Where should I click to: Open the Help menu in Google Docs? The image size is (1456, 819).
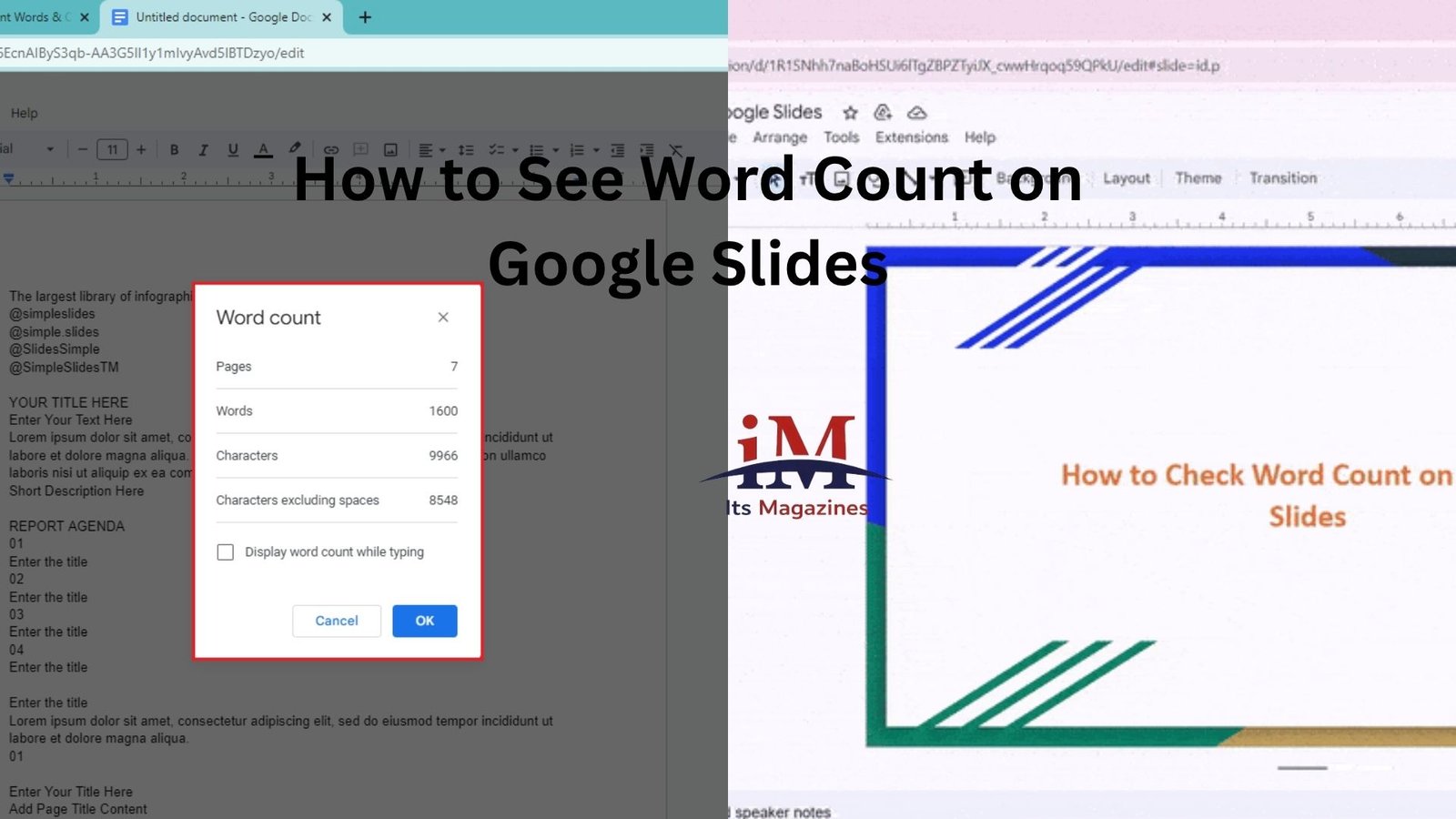(25, 113)
